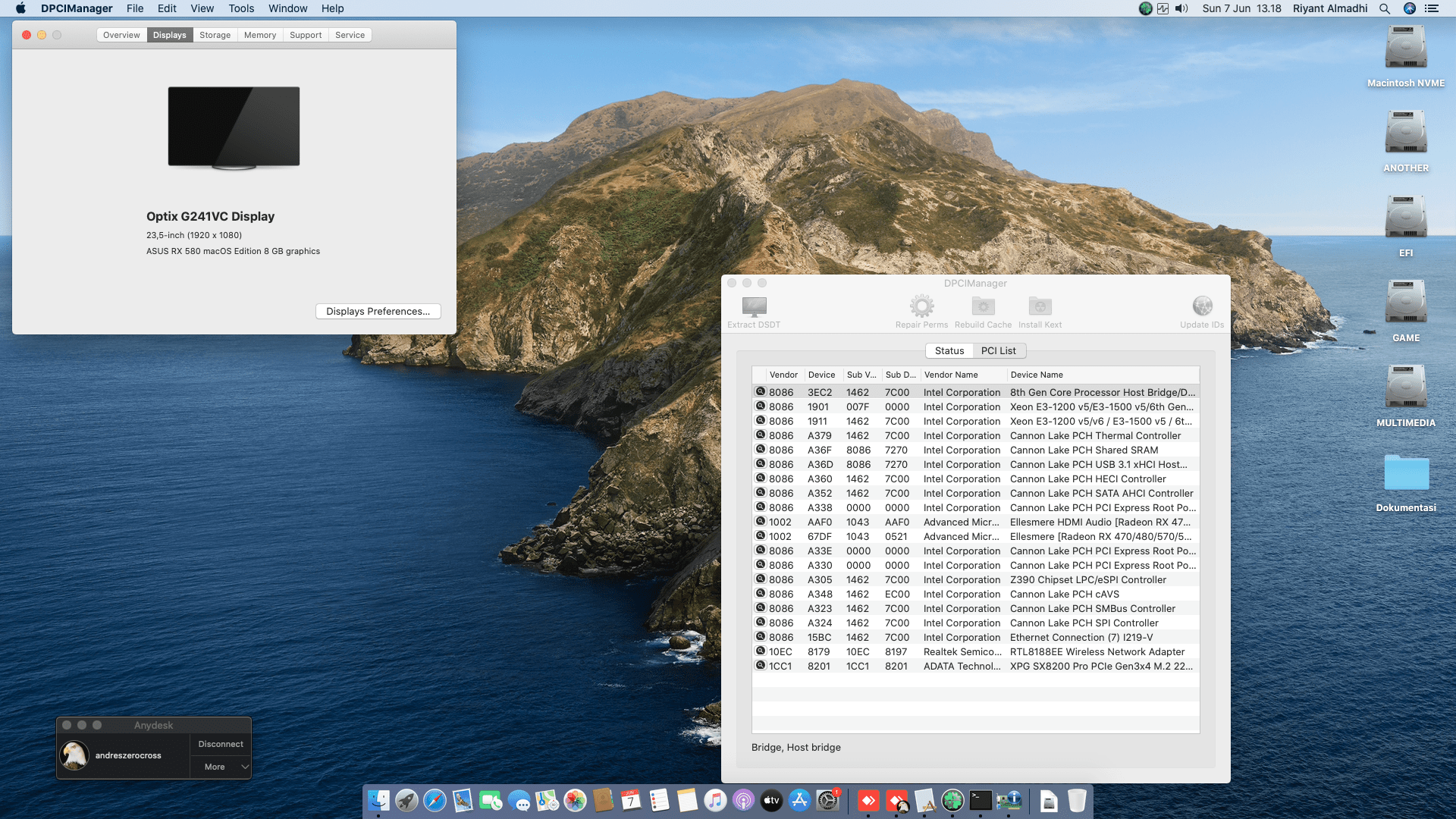Open the Trash in the Dock
1456x819 pixels.
(1077, 800)
